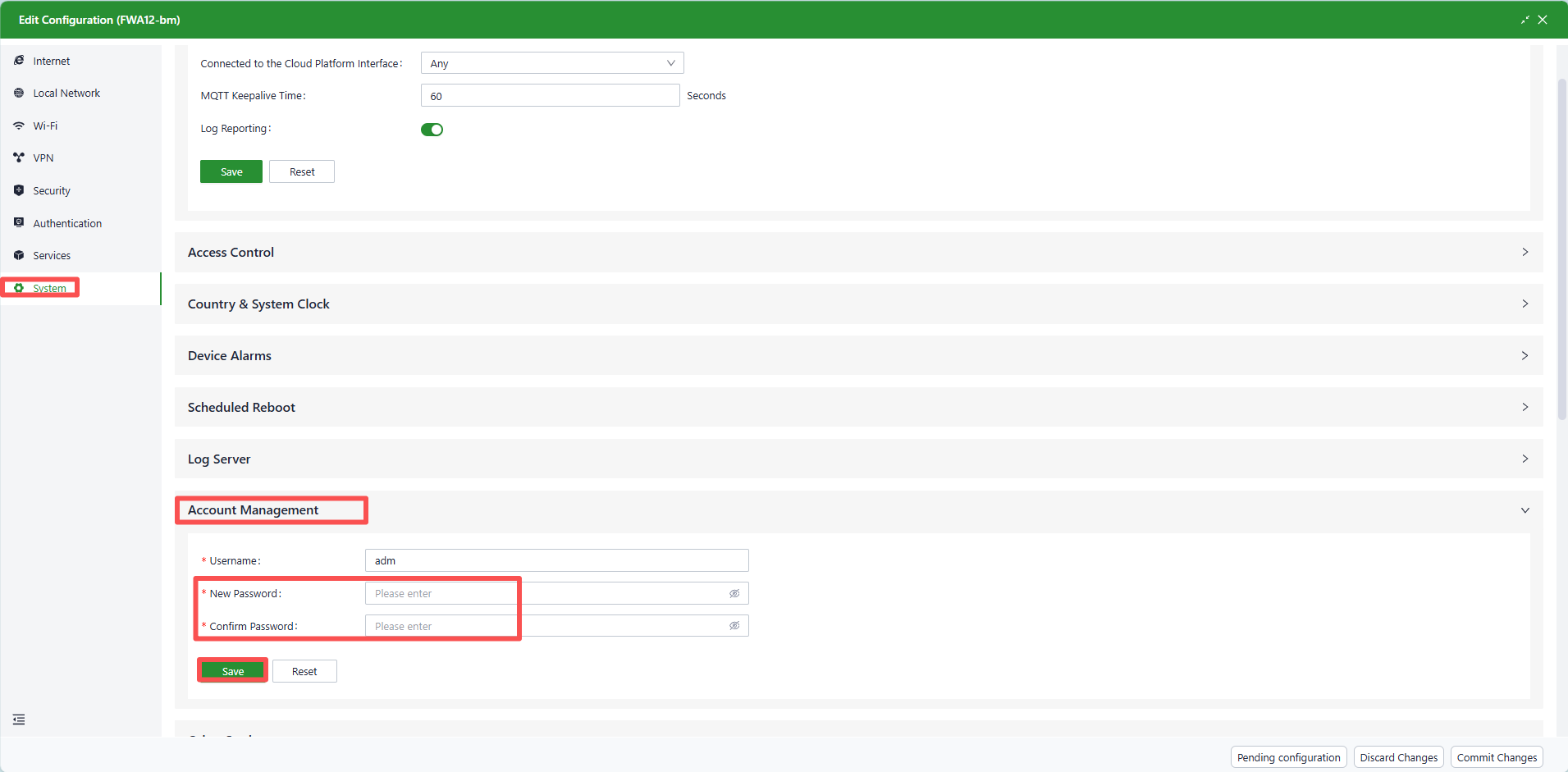Expand the Country & System Clock section
Image resolution: width=1568 pixels, height=772 pixels.
(858, 304)
